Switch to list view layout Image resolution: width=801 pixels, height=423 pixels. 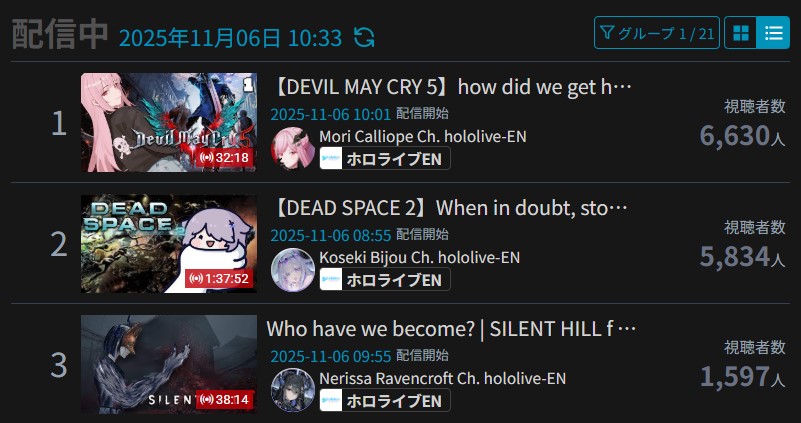773,33
